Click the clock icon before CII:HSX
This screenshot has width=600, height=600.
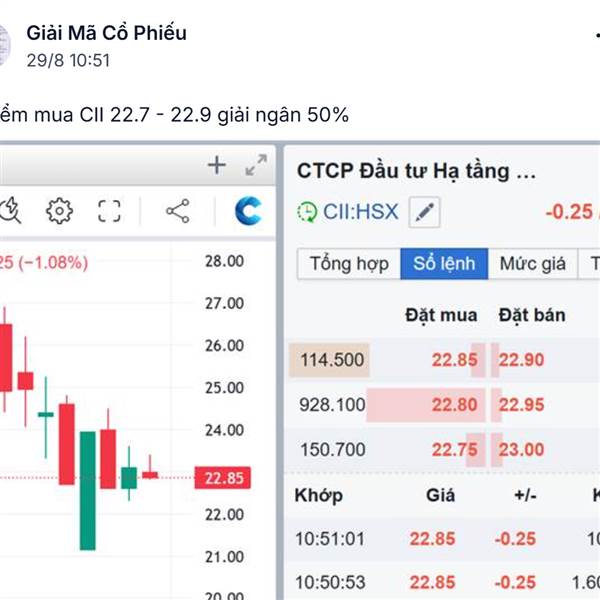(306, 212)
